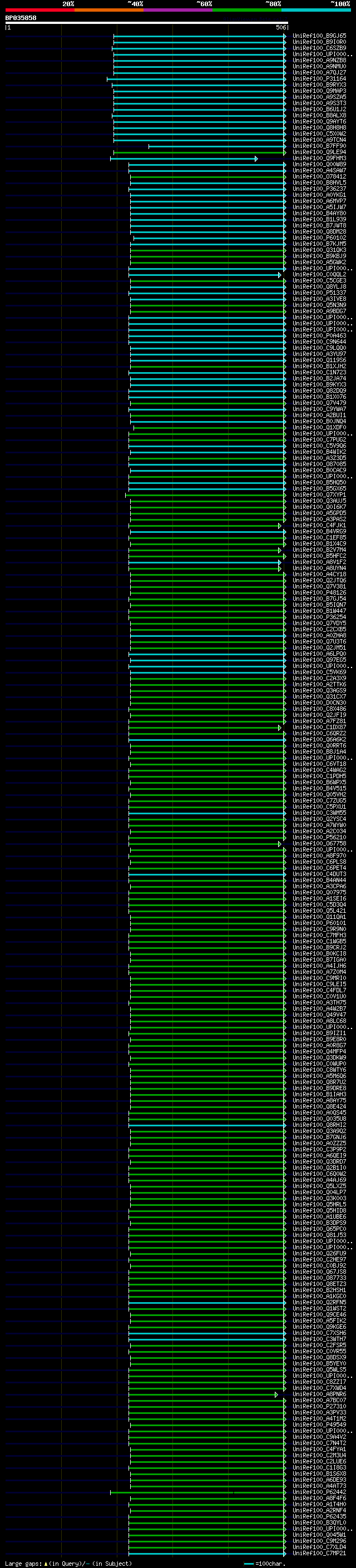The image size is (356, 1568).
Task: Select the UniRef100_P49549 label
Action: pos(319,1424)
